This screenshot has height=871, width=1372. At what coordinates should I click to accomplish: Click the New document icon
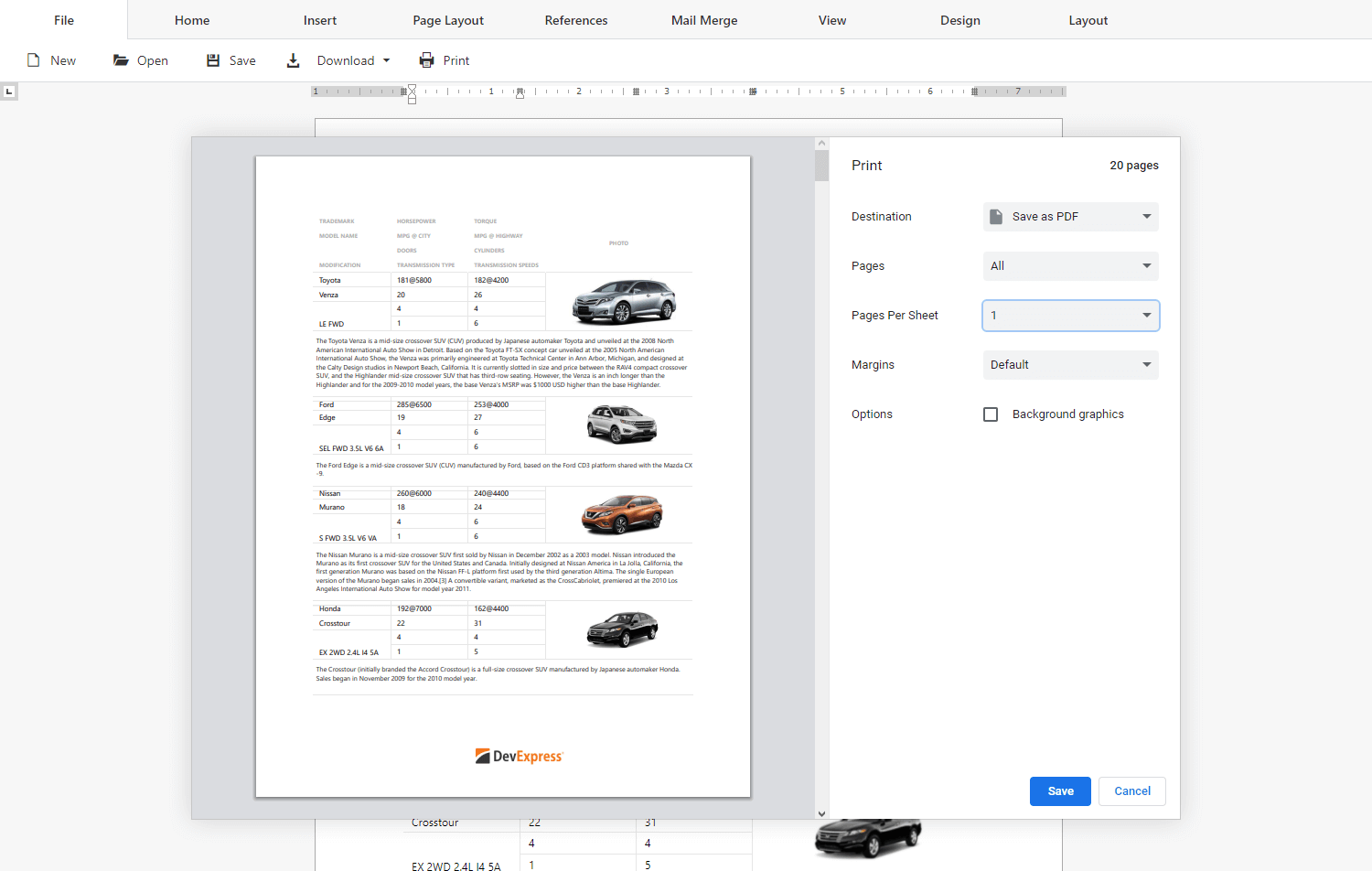pos(34,60)
